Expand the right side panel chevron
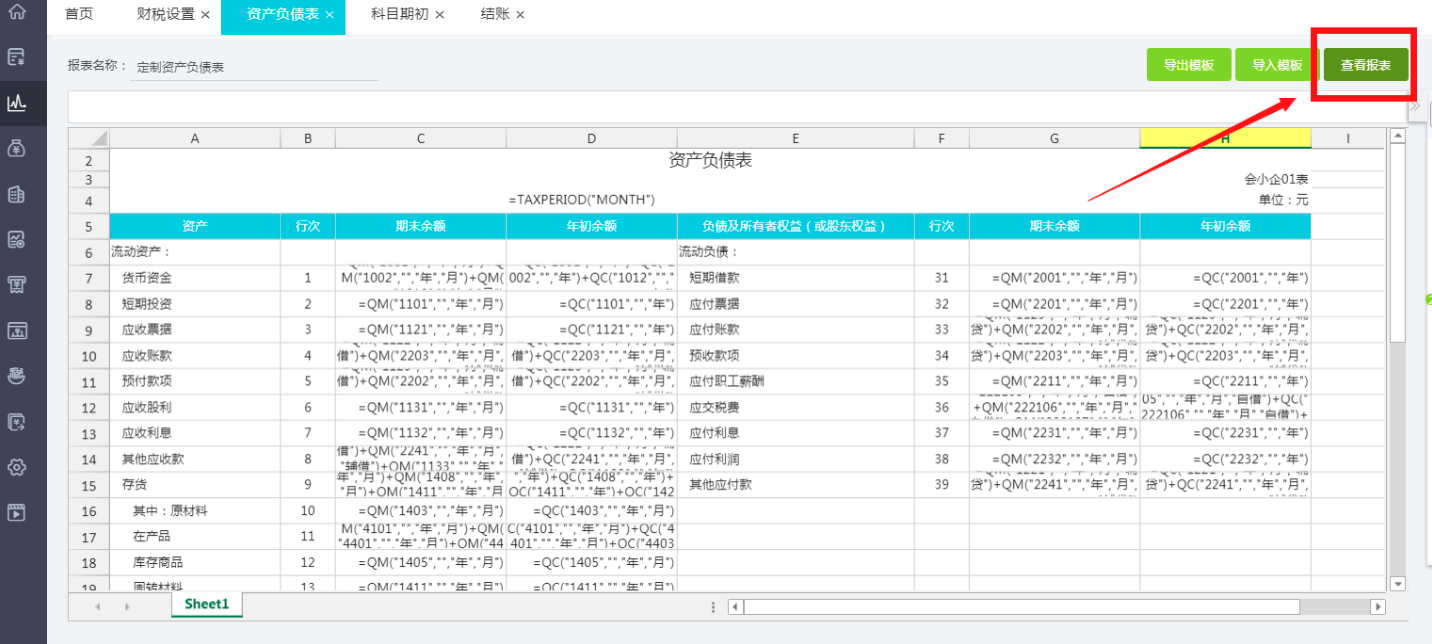The width and height of the screenshot is (1432, 644). (x=1415, y=107)
